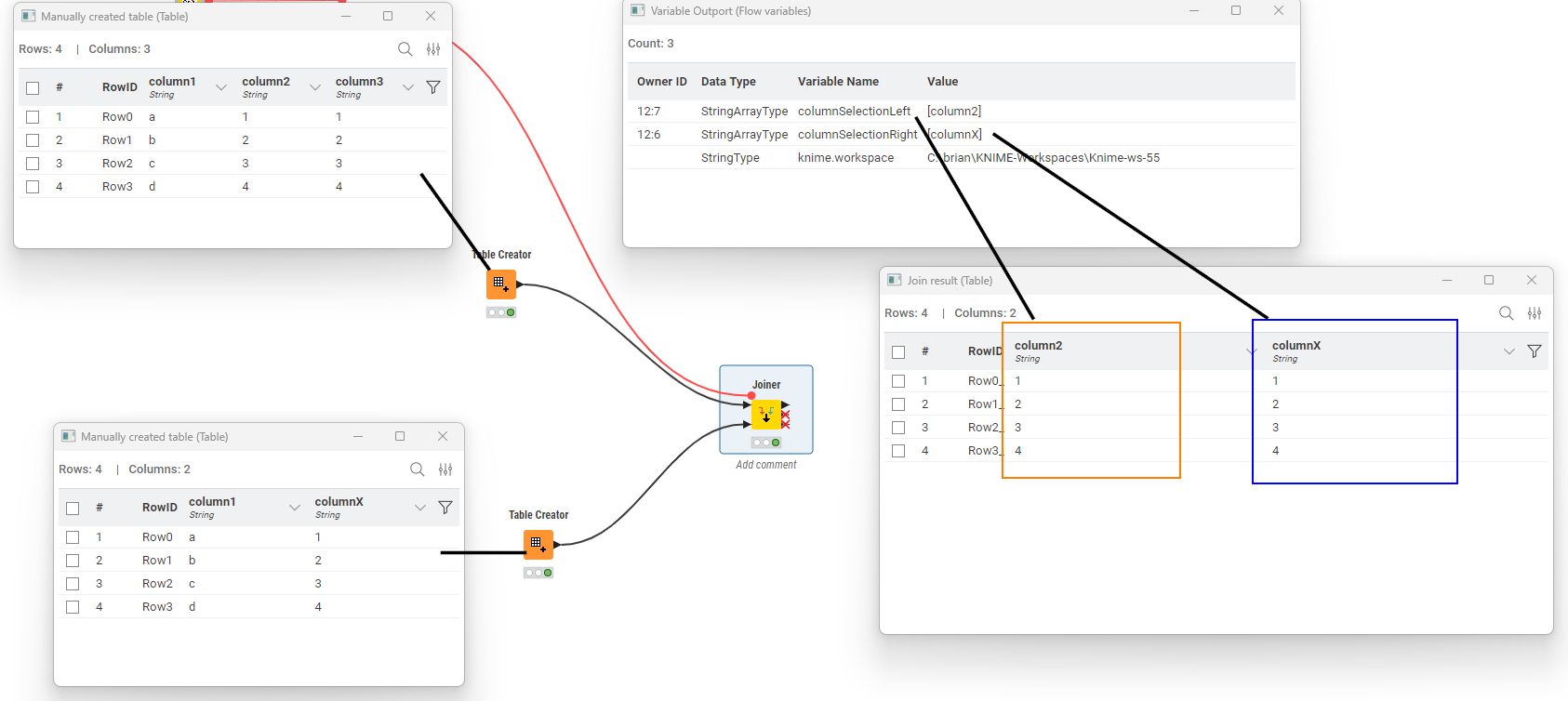Open settings sliders in the columnX created table
Image resolution: width=1568 pixels, height=701 pixels.
(445, 470)
